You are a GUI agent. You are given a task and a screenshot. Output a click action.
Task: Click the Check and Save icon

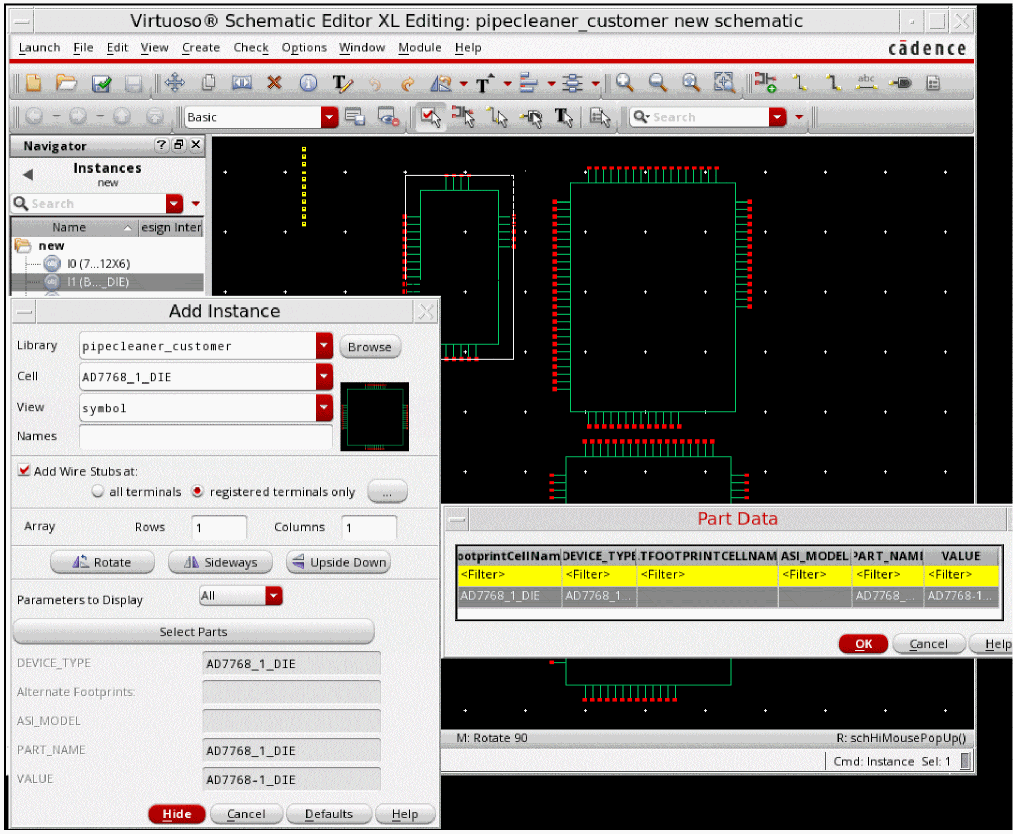click(x=101, y=84)
